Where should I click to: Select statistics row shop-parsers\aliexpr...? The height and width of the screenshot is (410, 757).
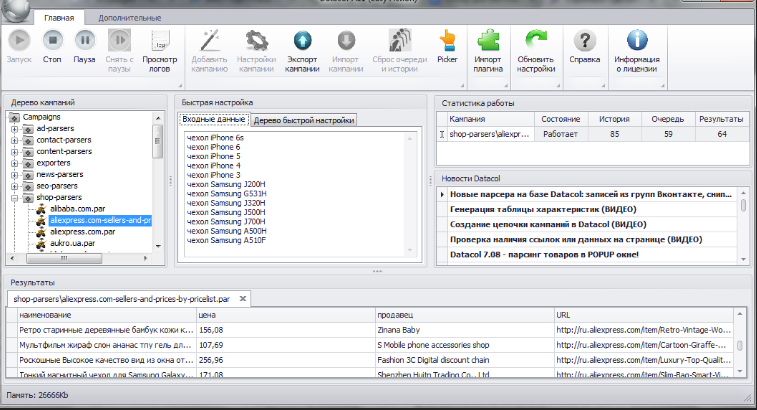(x=592, y=134)
